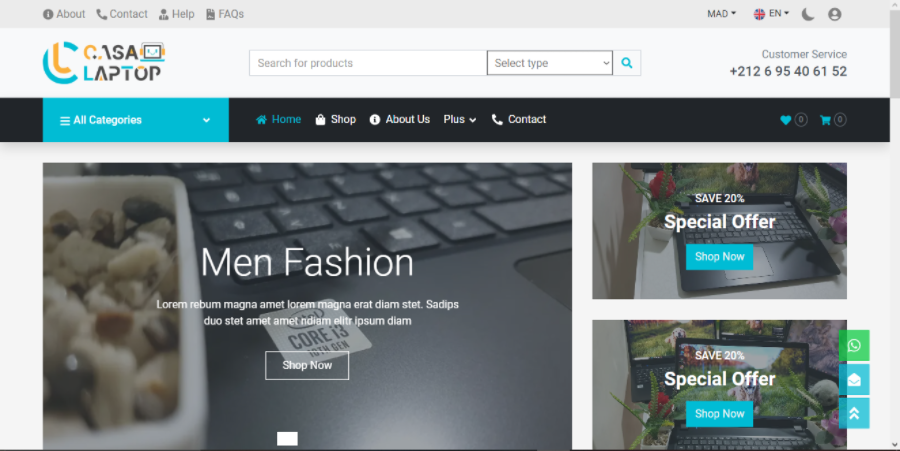The height and width of the screenshot is (451, 900).
Task: Click the Shop Now button on main banner
Action: (307, 366)
